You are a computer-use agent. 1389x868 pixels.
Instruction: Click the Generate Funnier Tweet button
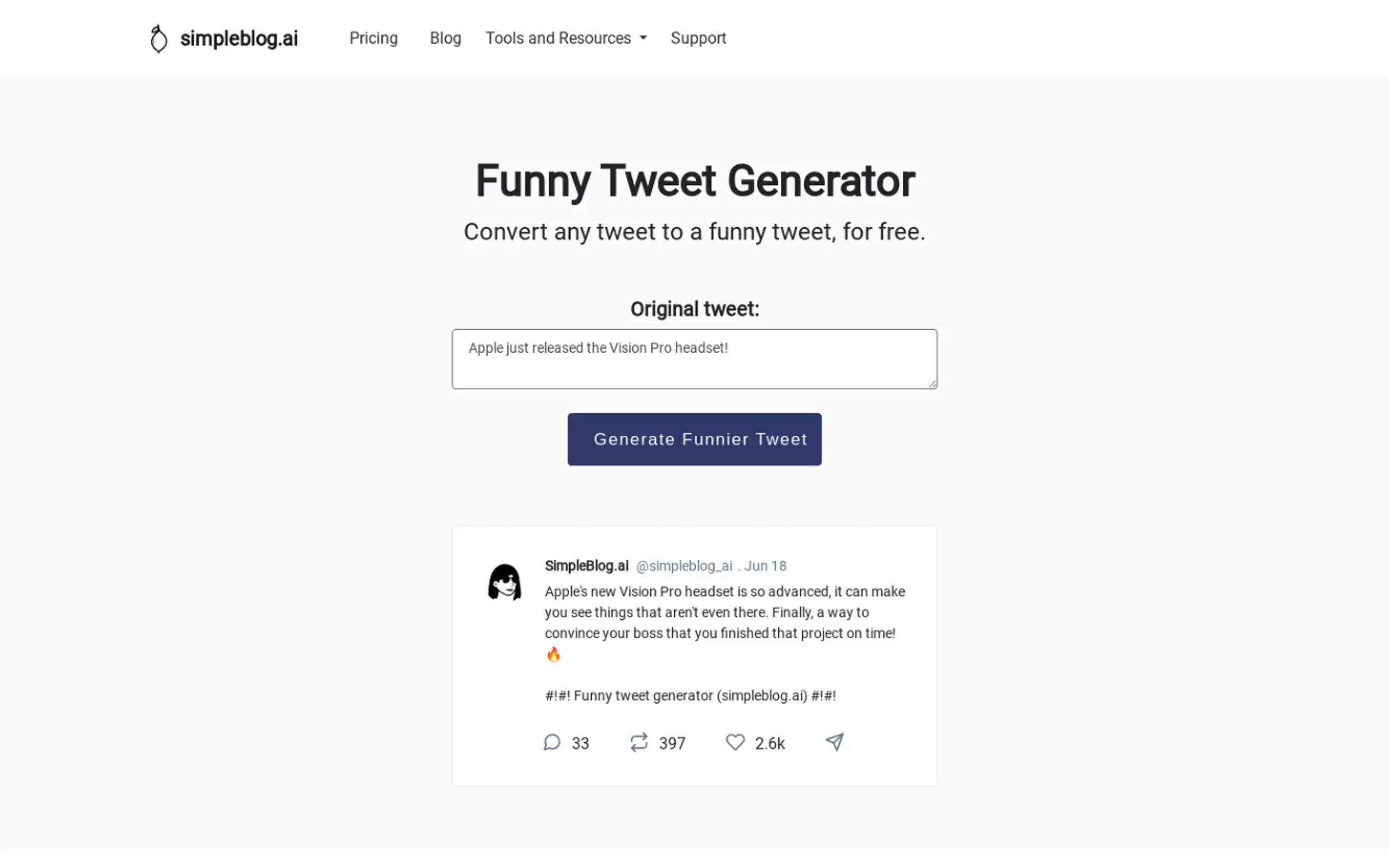point(694,439)
